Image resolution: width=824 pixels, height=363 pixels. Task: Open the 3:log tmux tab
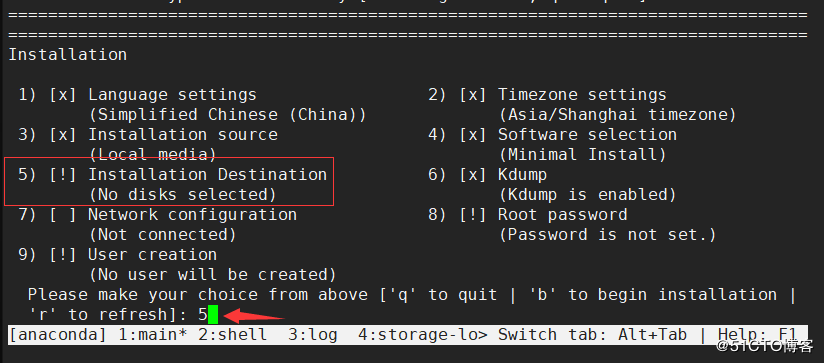(313, 335)
